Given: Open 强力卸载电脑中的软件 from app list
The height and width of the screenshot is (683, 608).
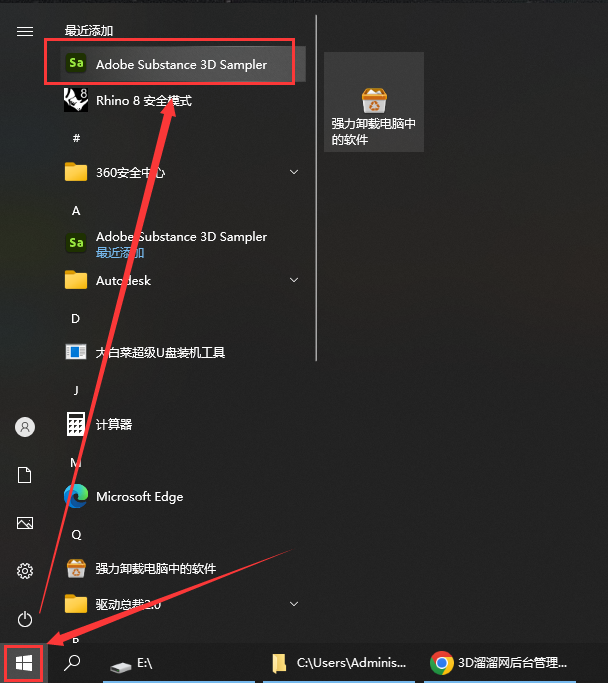Looking at the screenshot, I should click(x=183, y=568).
